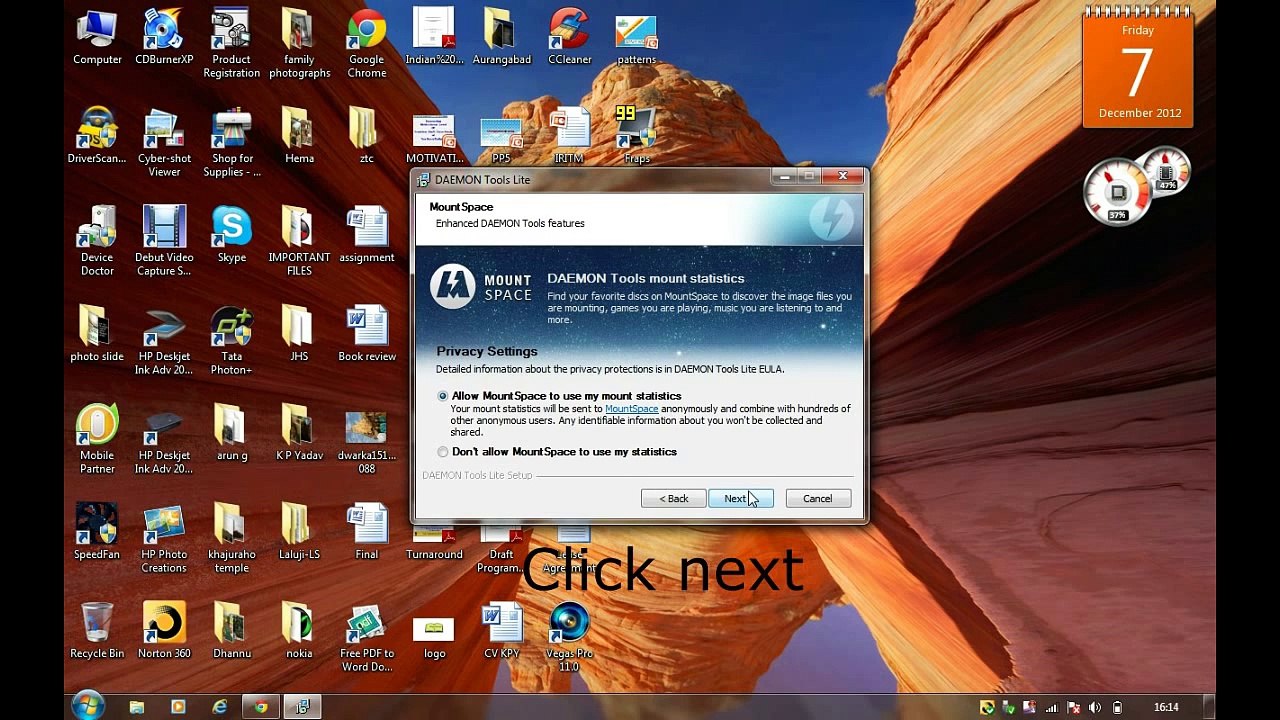Open the photo slide folder
1280x720 pixels.
coord(97,334)
